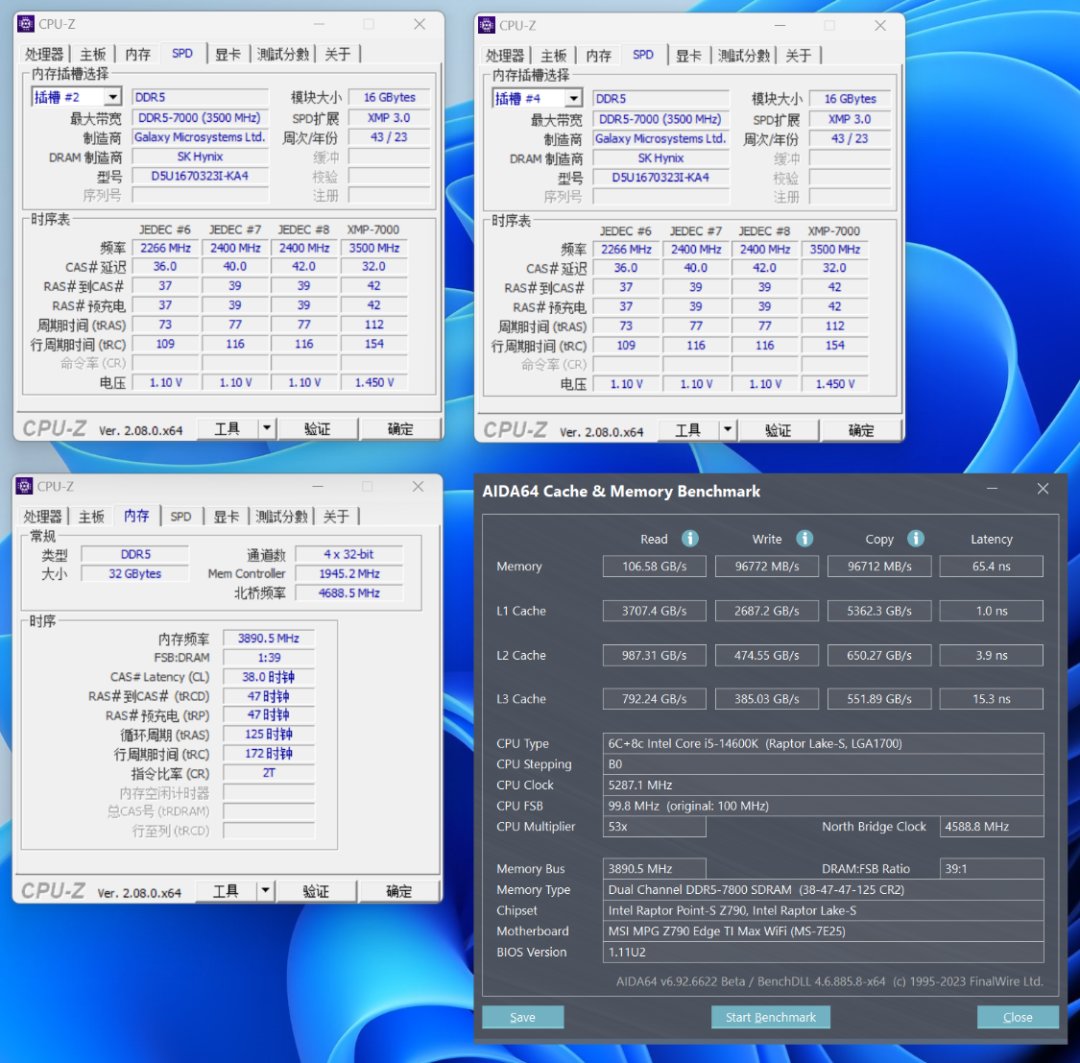
Task: Open 关于 tab in slot #2 window
Action: (x=338, y=54)
